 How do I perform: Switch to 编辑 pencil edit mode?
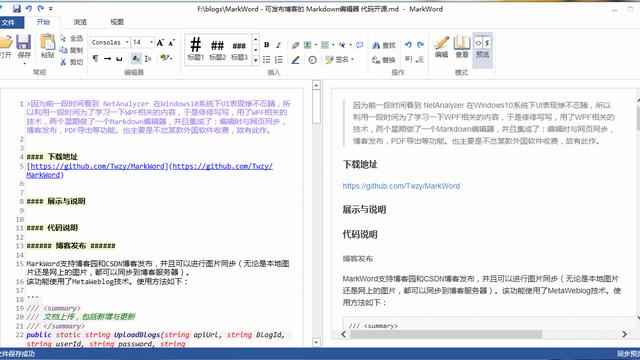441,46
